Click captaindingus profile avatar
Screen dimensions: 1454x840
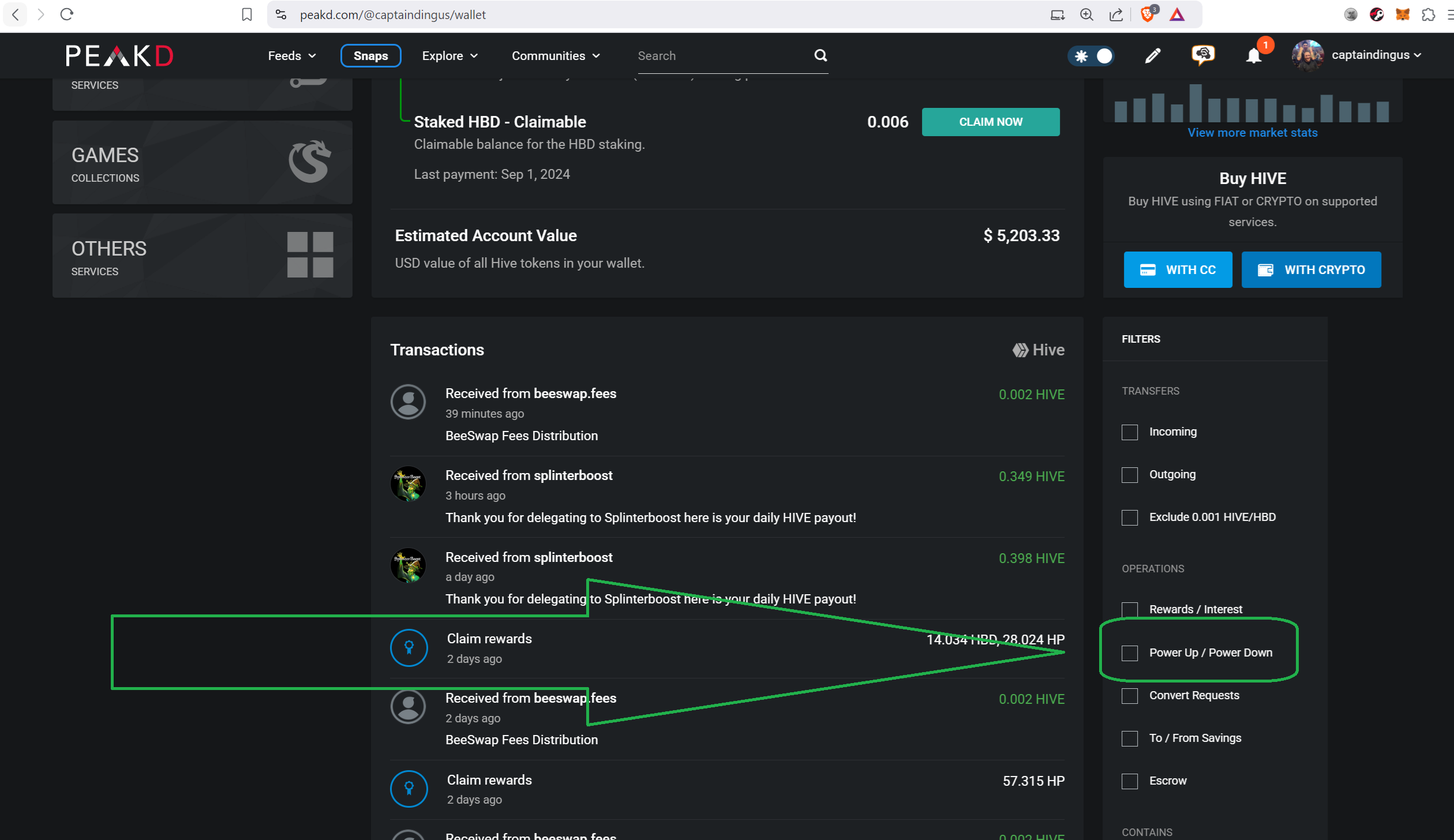[x=1307, y=55]
